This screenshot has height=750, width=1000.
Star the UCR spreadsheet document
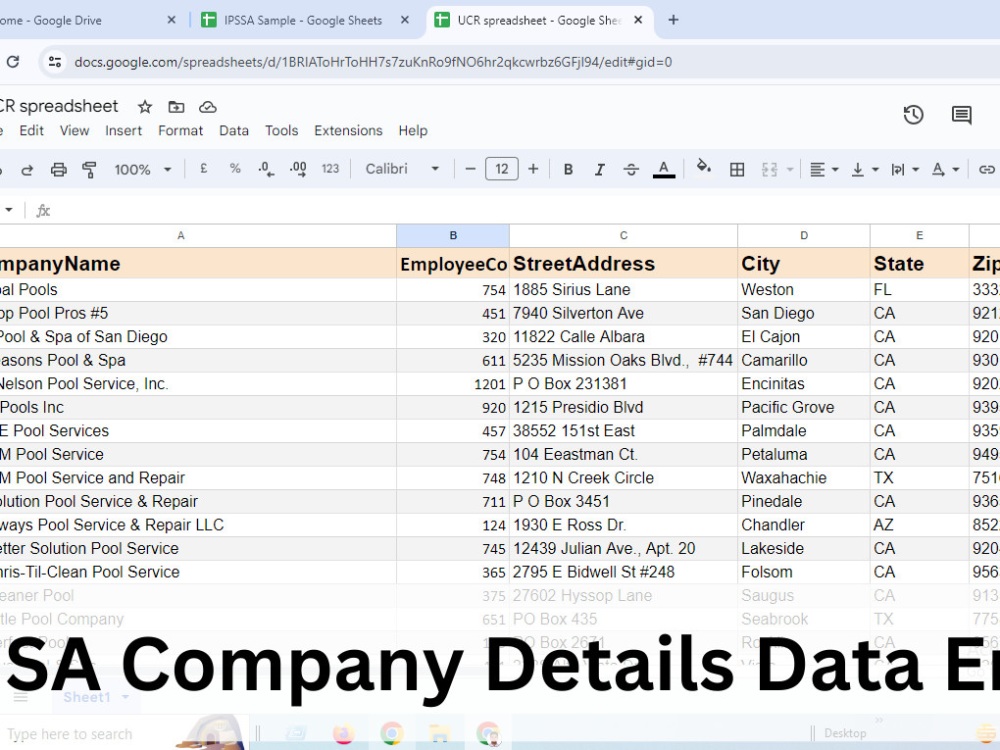coord(145,107)
